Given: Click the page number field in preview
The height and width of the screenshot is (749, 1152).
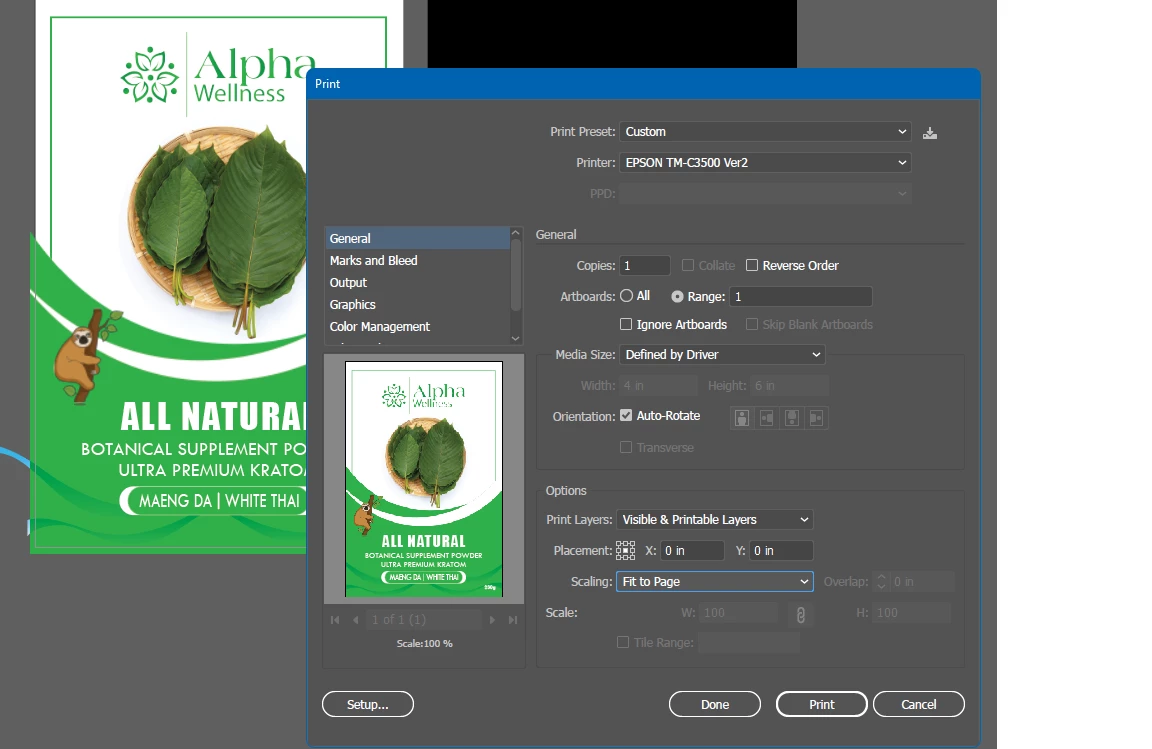Looking at the screenshot, I should click(424, 620).
